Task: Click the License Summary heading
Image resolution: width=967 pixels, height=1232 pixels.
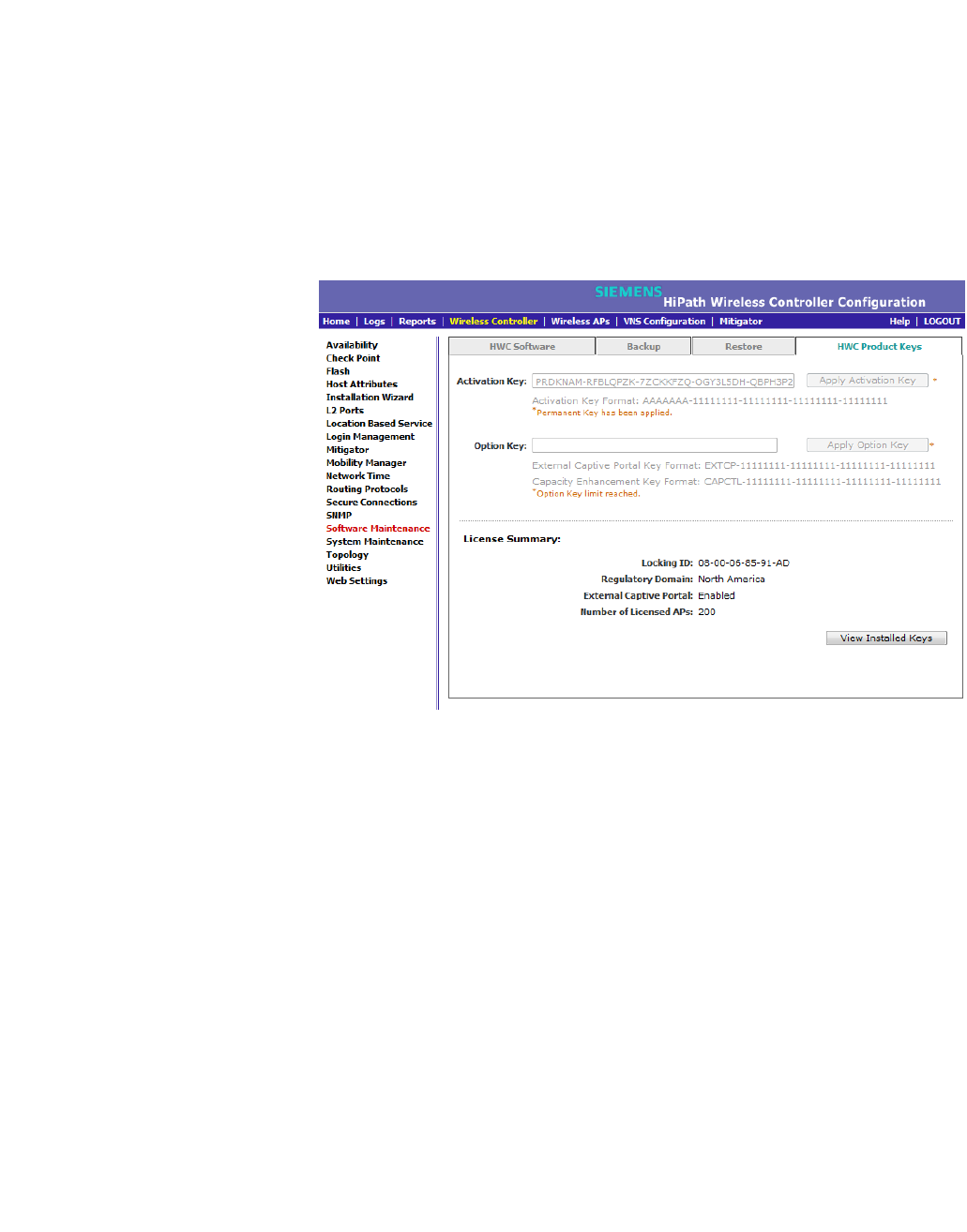Action: [x=512, y=539]
